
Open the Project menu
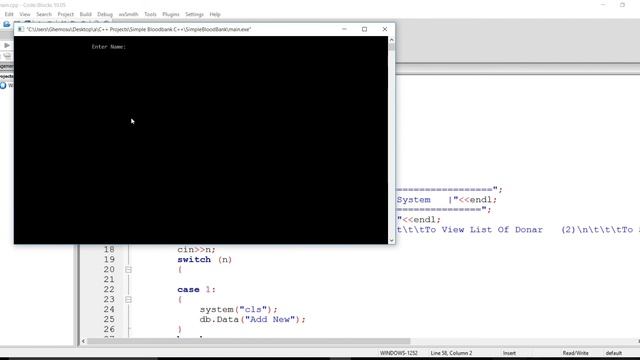(65, 14)
